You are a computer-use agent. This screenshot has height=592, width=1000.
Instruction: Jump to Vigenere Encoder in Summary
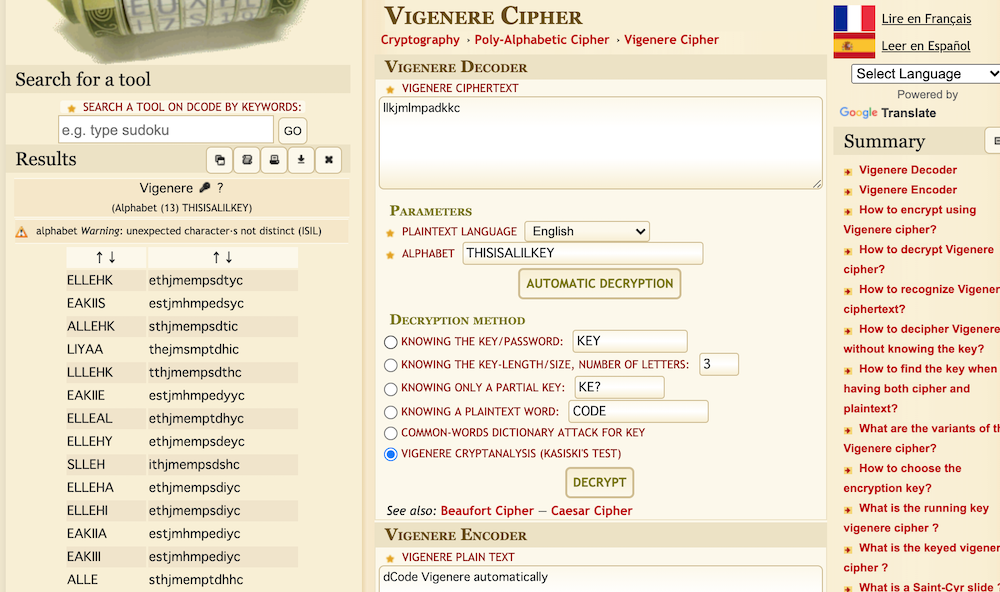click(x=908, y=189)
